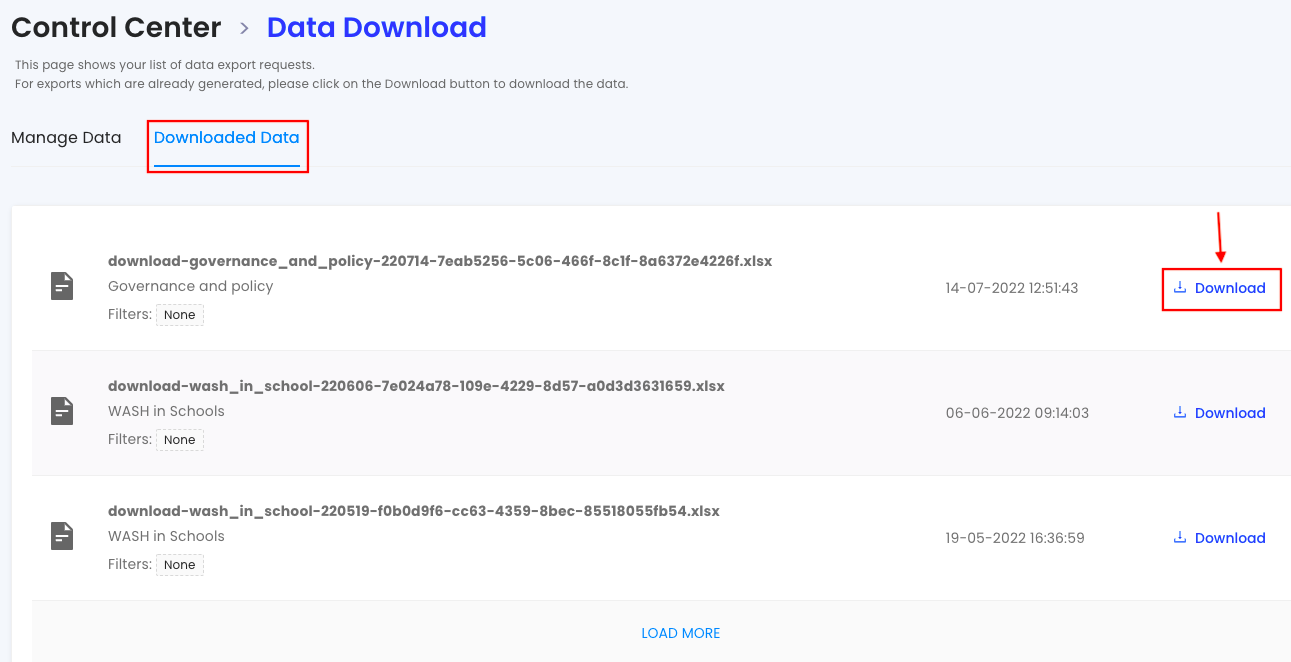Click file icon of wash_in_school-220519 export
Image resolution: width=1291 pixels, height=662 pixels.
tap(63, 536)
